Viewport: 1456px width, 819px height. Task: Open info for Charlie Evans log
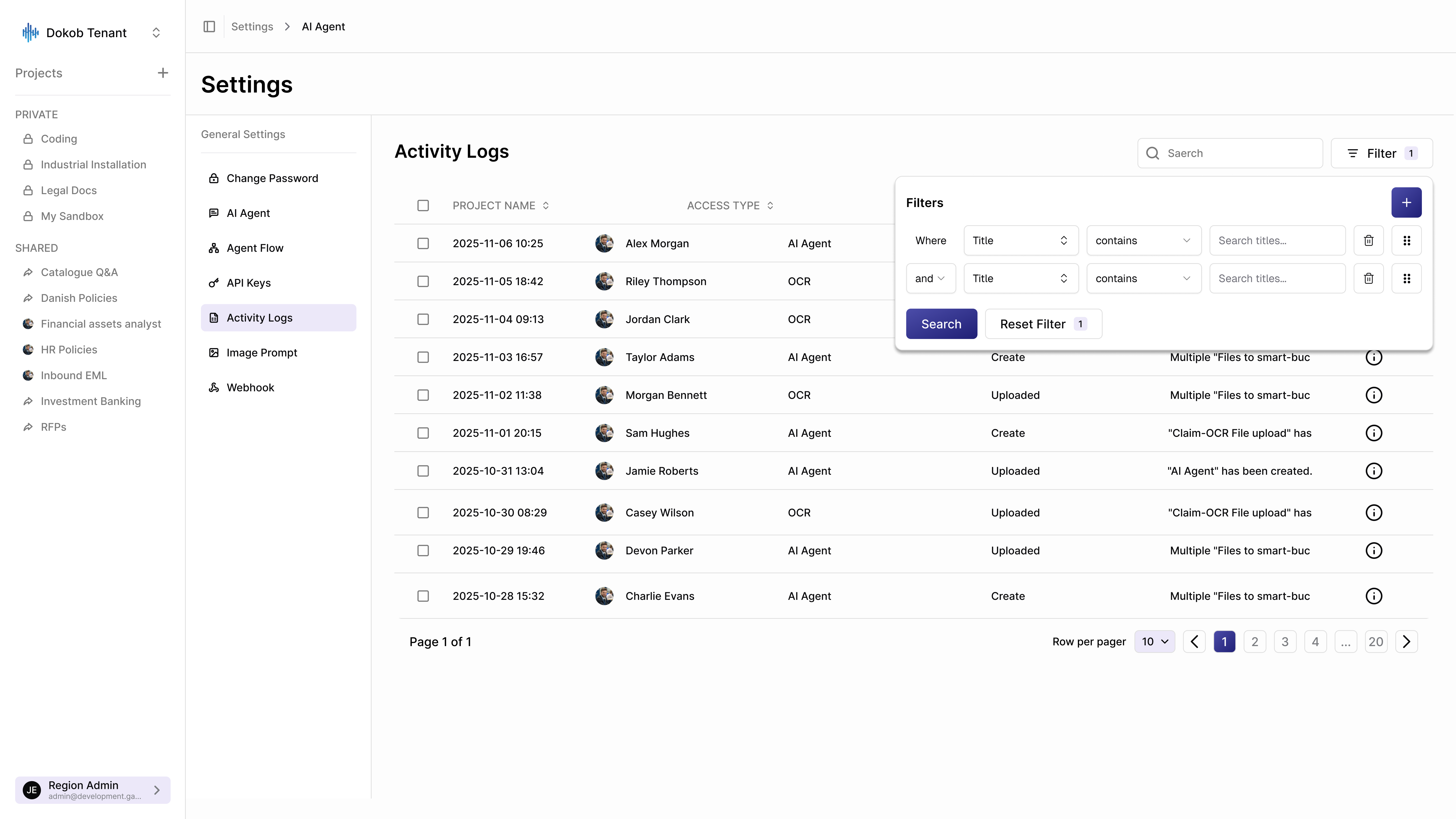1374,596
